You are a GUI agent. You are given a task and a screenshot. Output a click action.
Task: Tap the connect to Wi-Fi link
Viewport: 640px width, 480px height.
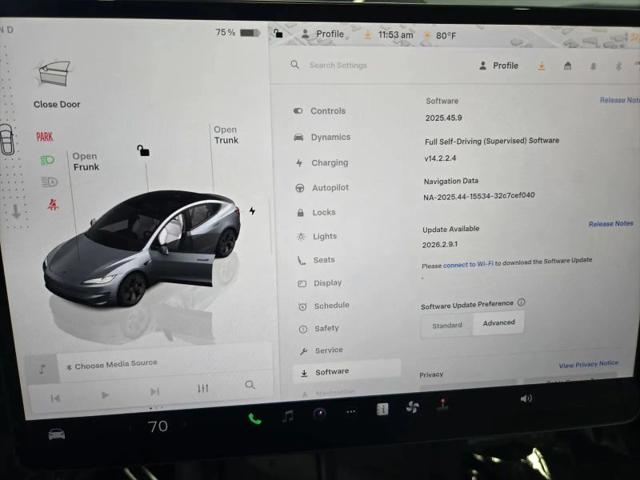[x=468, y=264]
